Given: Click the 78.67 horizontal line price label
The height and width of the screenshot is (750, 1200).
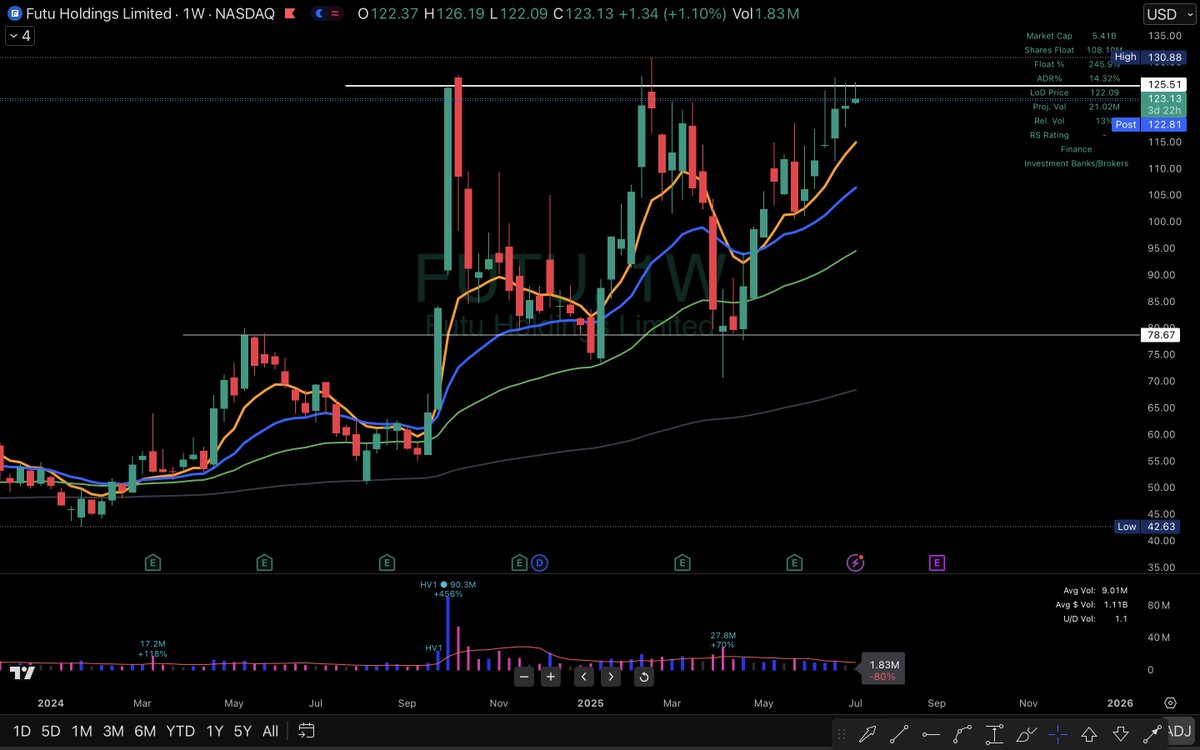Looking at the screenshot, I should click(1159, 335).
